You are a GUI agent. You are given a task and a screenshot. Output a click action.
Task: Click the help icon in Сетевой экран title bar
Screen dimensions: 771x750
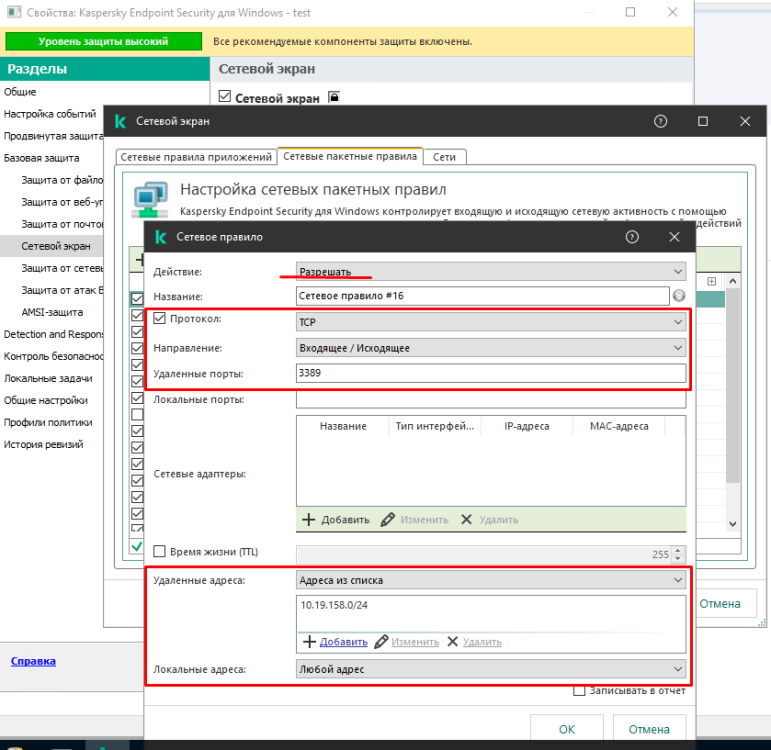click(x=660, y=121)
